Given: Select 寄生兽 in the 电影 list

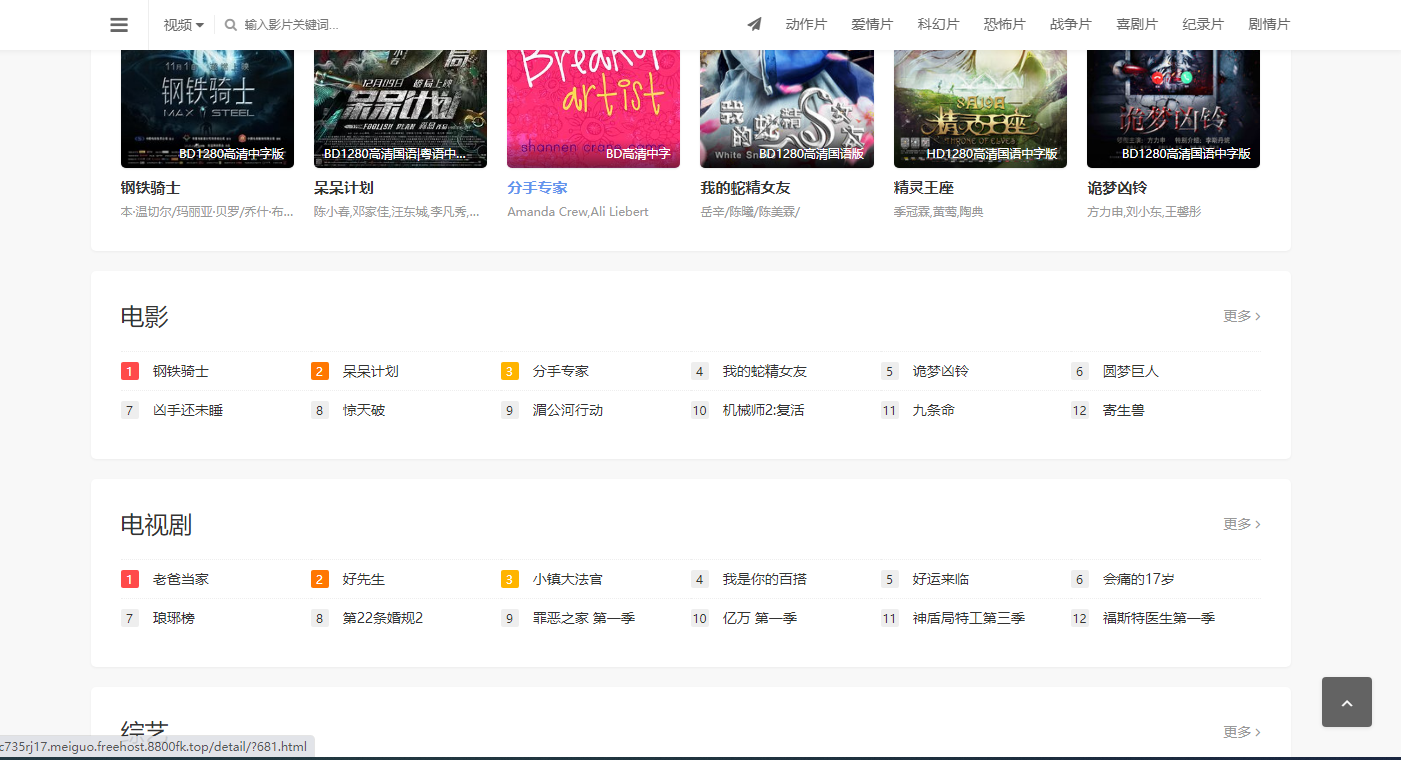Looking at the screenshot, I should coord(1124,410).
